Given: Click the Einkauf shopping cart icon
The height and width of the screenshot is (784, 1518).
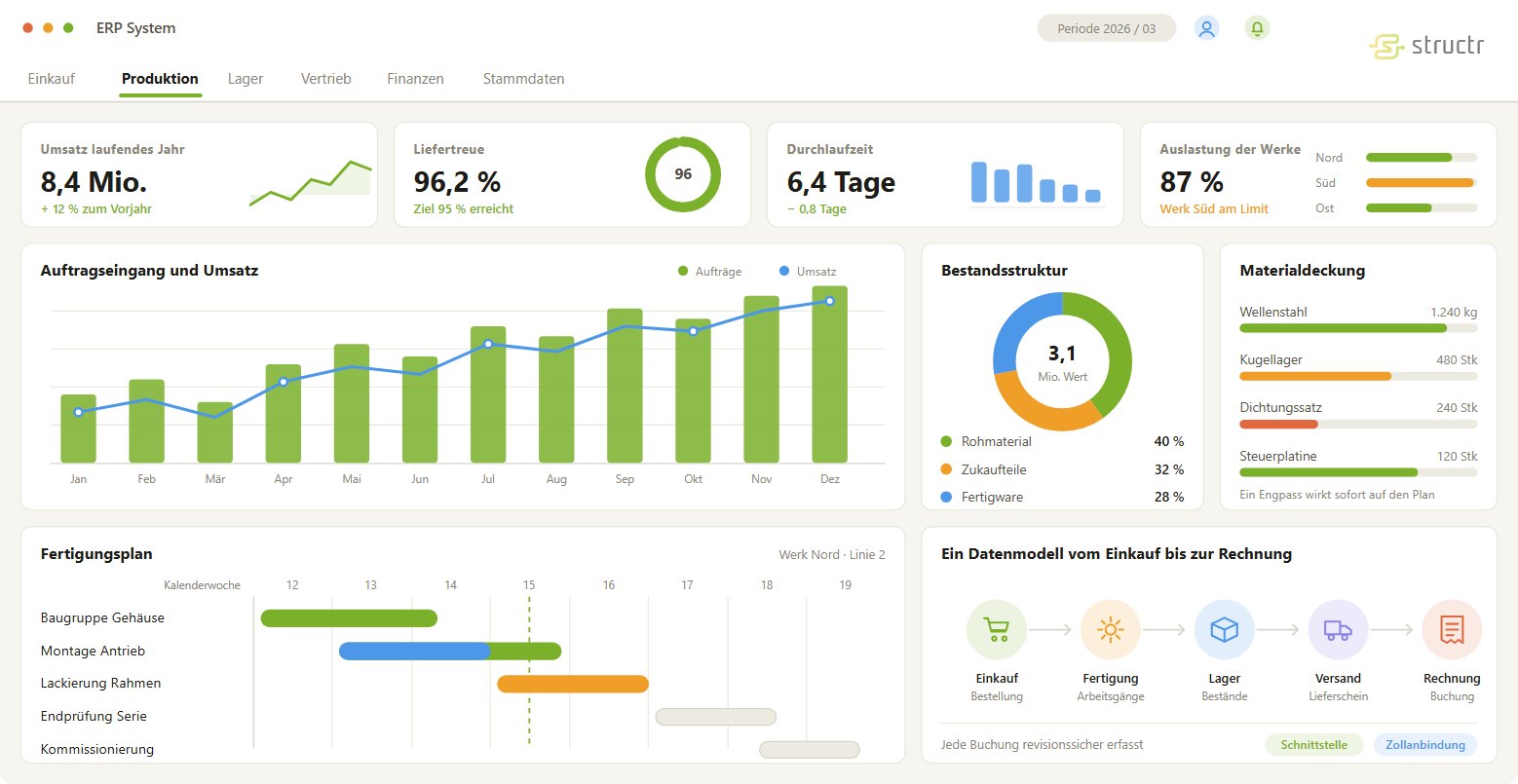Looking at the screenshot, I should click(996, 630).
